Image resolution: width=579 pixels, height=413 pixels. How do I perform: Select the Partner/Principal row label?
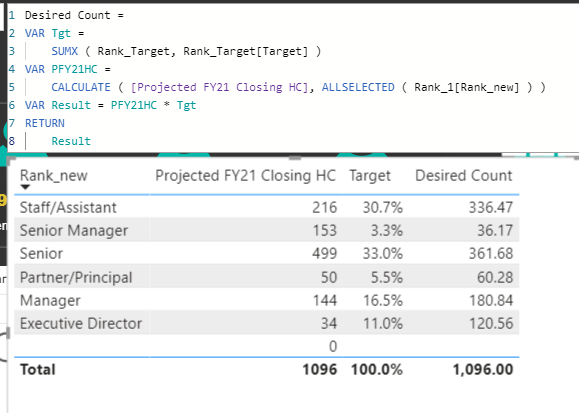pos(76,277)
